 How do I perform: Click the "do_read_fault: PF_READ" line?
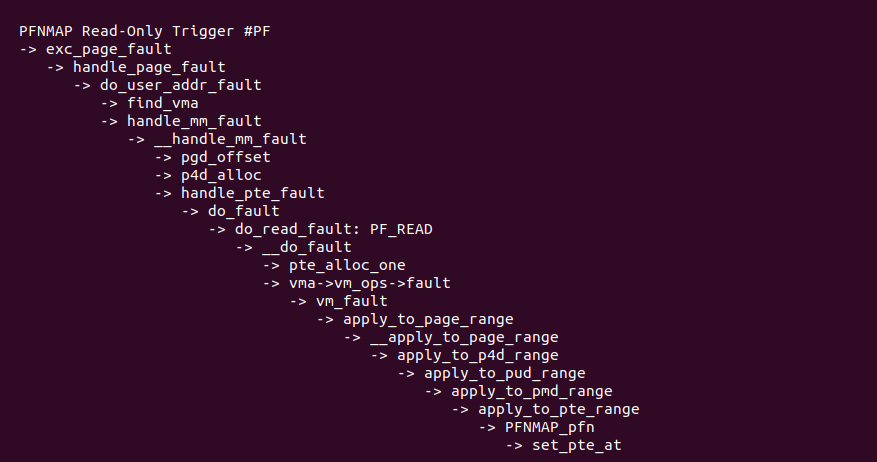click(x=334, y=229)
